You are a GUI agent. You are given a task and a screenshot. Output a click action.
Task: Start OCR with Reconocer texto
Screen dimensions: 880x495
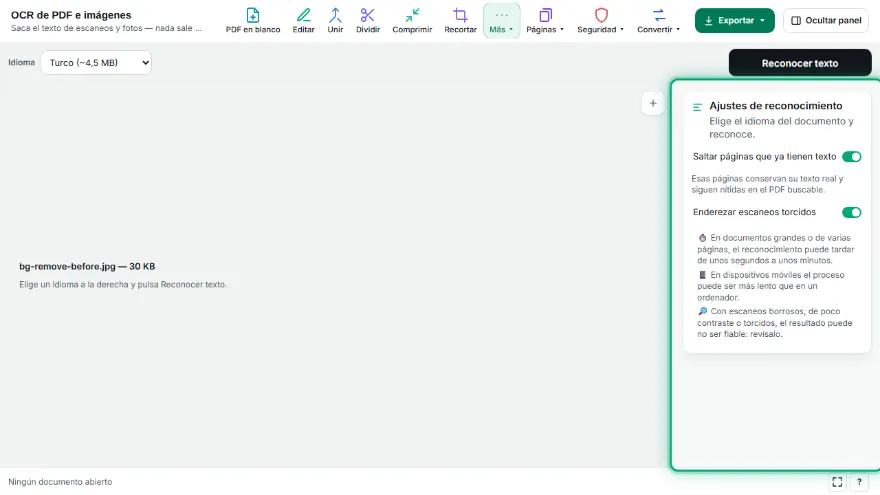[x=800, y=63]
